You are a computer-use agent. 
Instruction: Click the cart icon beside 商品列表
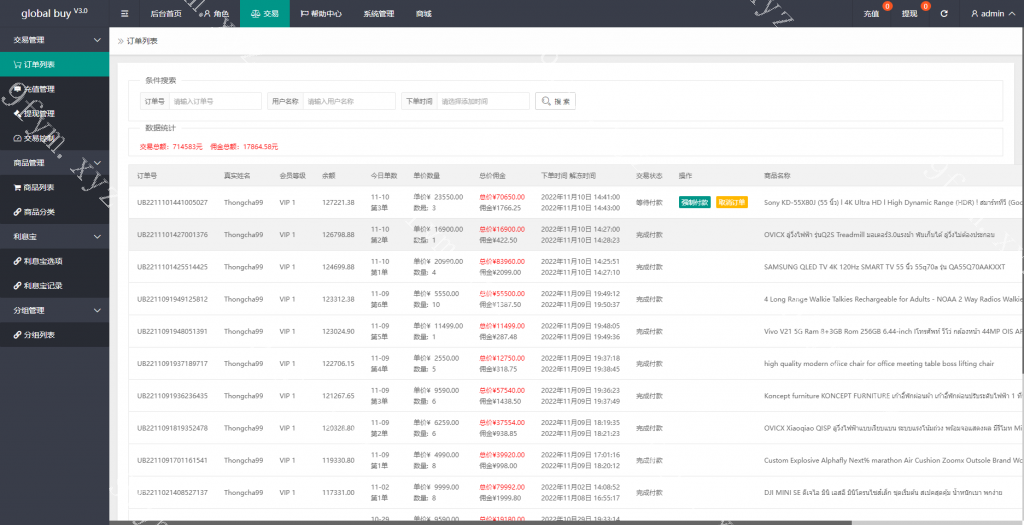click(18, 187)
